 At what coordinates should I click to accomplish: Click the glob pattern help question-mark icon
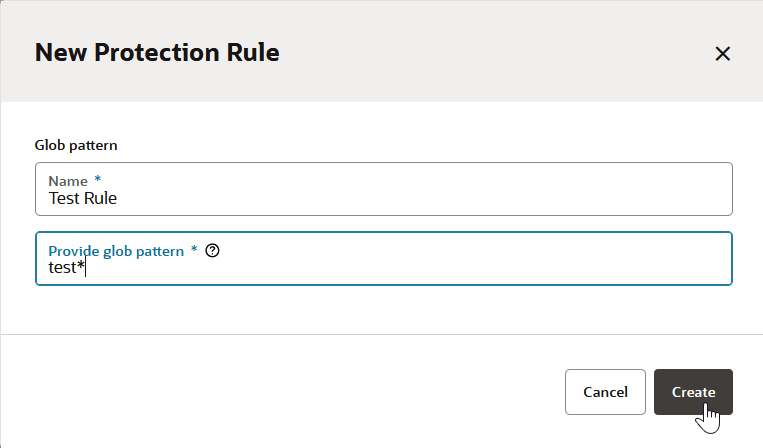212,251
